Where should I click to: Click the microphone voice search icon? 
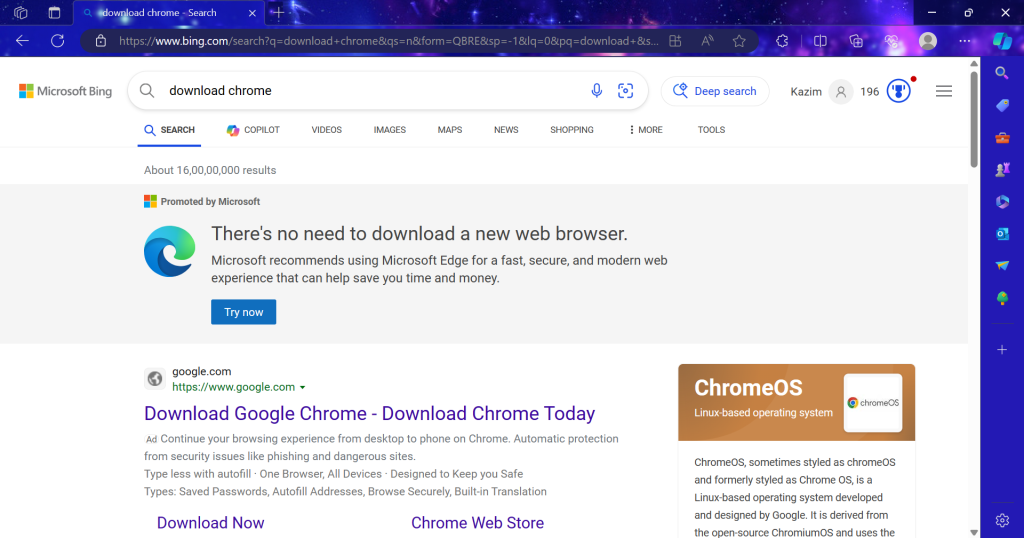point(596,91)
